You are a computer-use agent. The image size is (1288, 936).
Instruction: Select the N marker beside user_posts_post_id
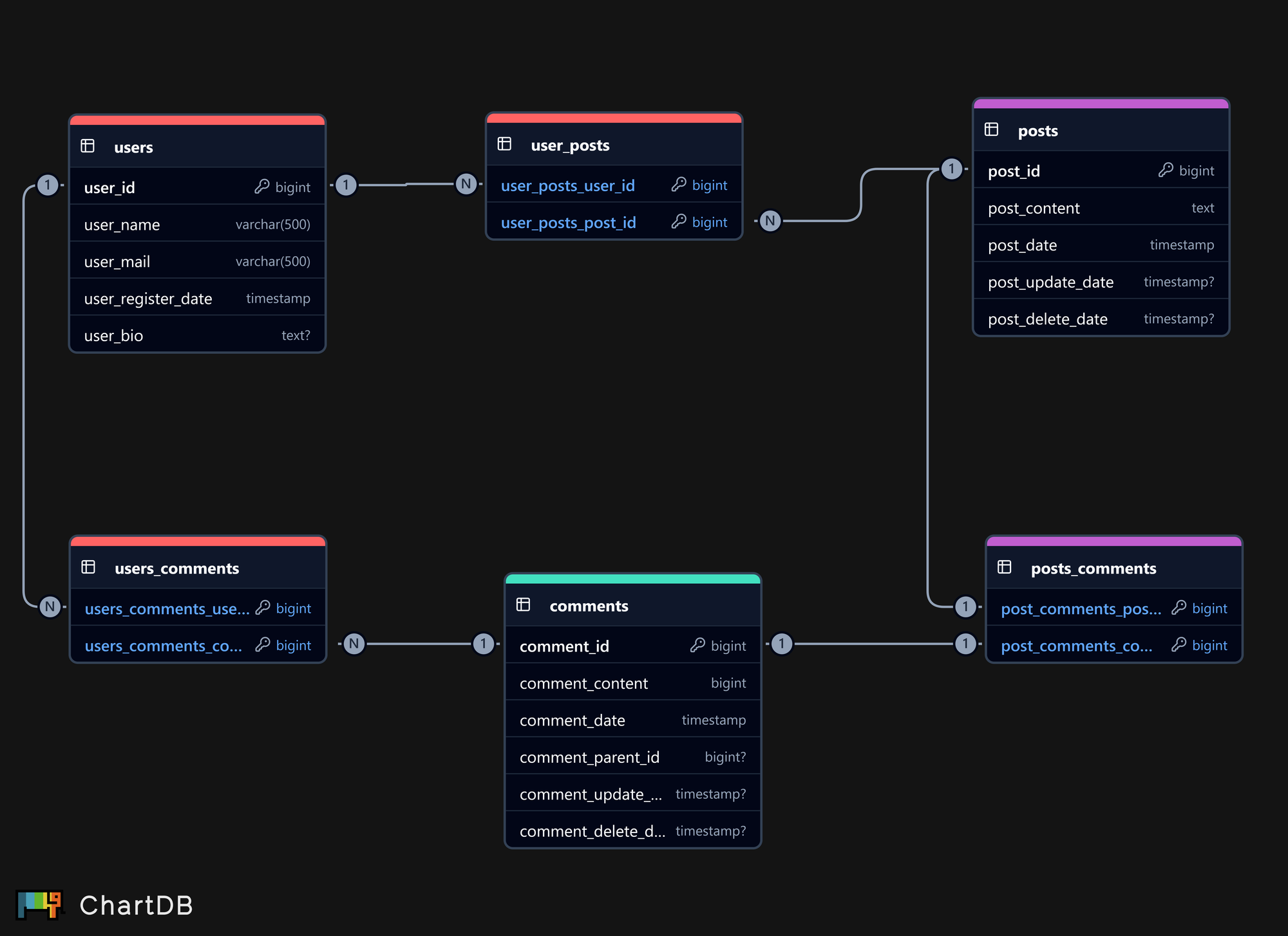pos(770,221)
